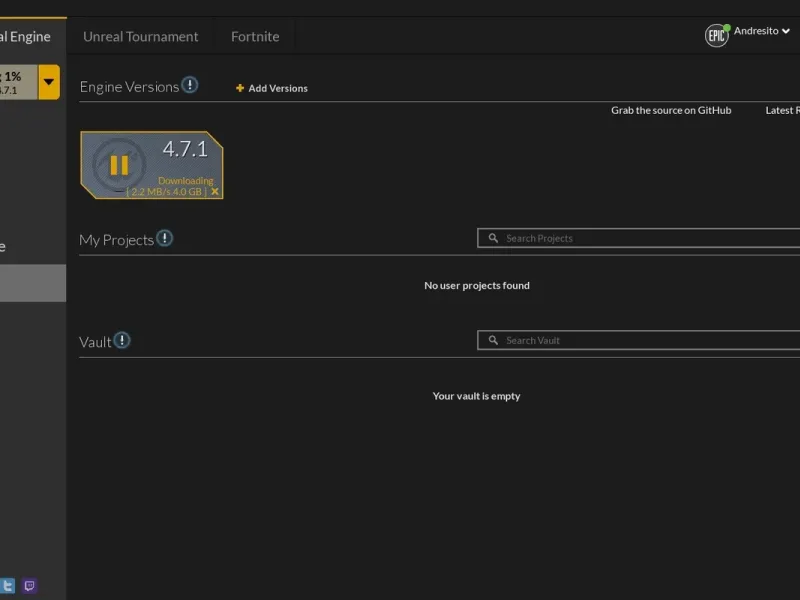Cancel the 4.7.1 download with the X

pos(215,191)
